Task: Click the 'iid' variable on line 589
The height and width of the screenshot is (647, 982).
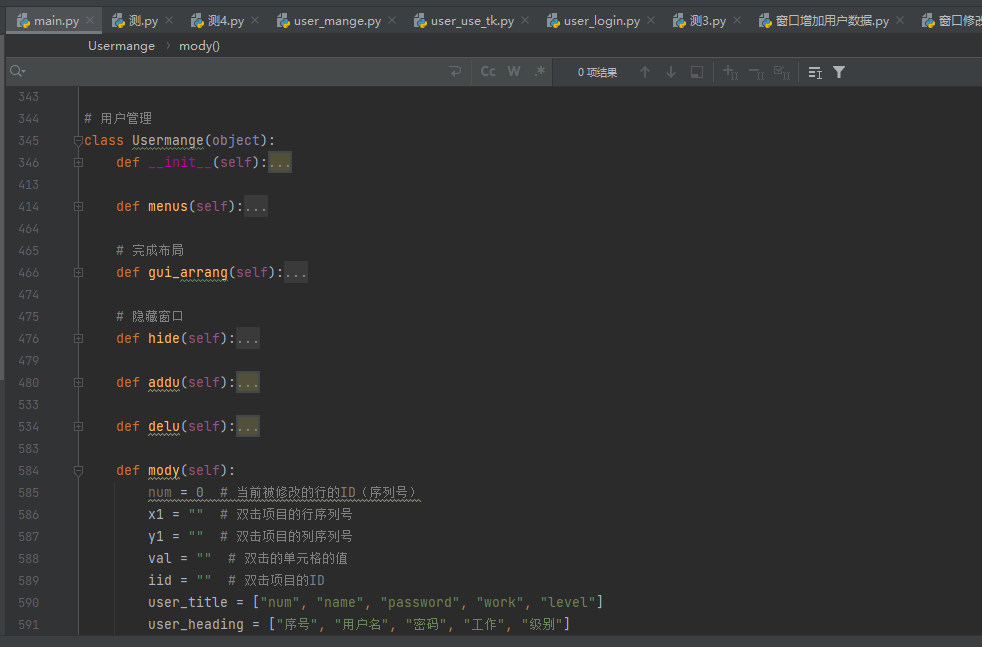Action: click(160, 581)
